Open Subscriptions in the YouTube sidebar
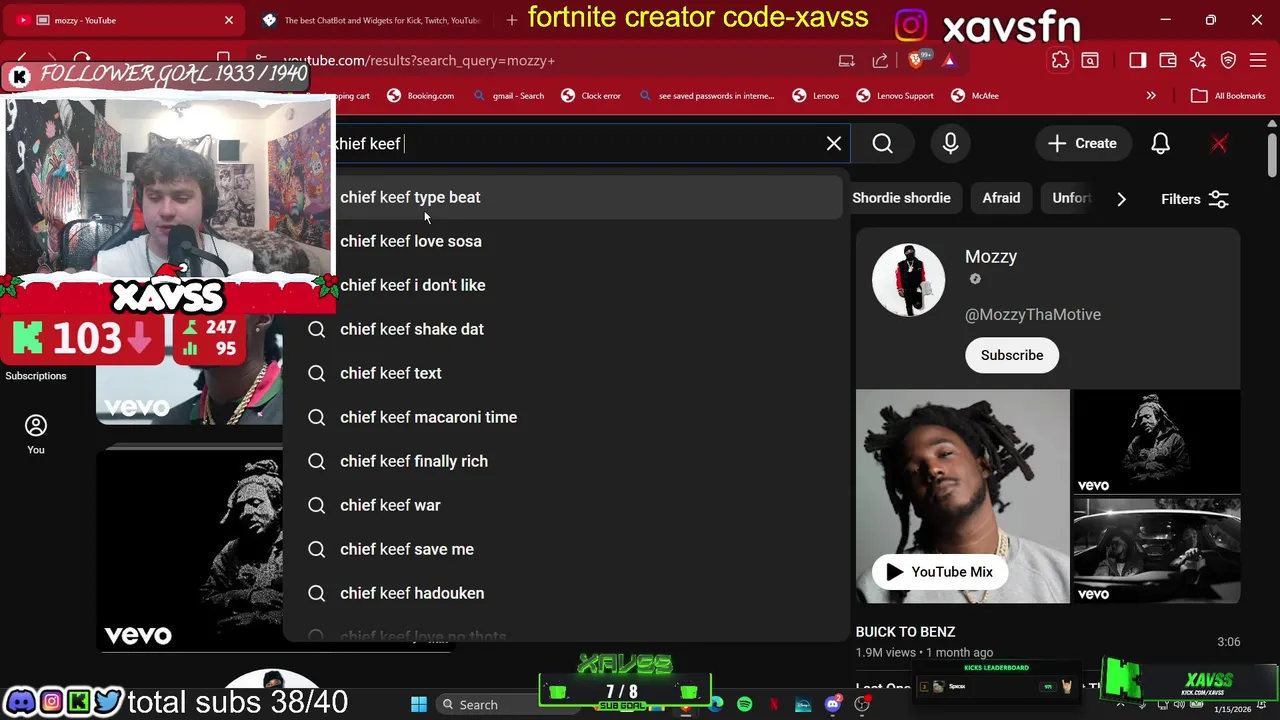This screenshot has width=1280, height=720. click(x=36, y=376)
